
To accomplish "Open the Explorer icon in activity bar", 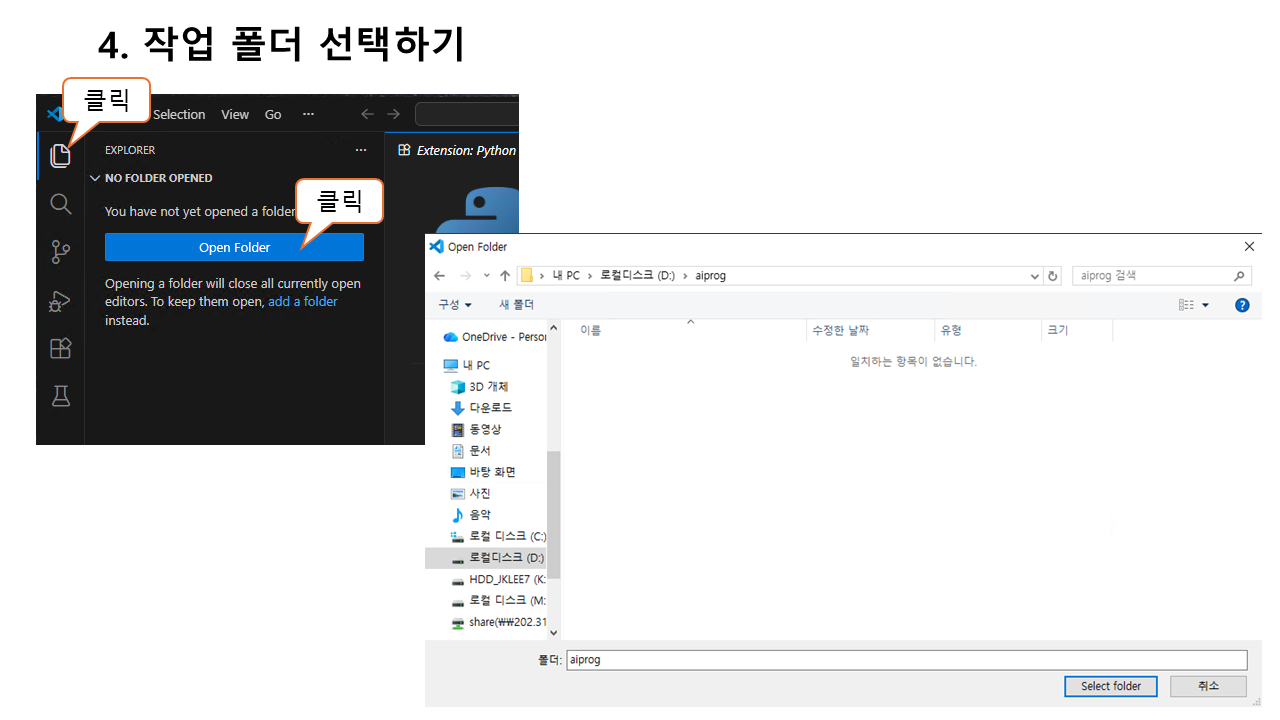I will pos(61,156).
